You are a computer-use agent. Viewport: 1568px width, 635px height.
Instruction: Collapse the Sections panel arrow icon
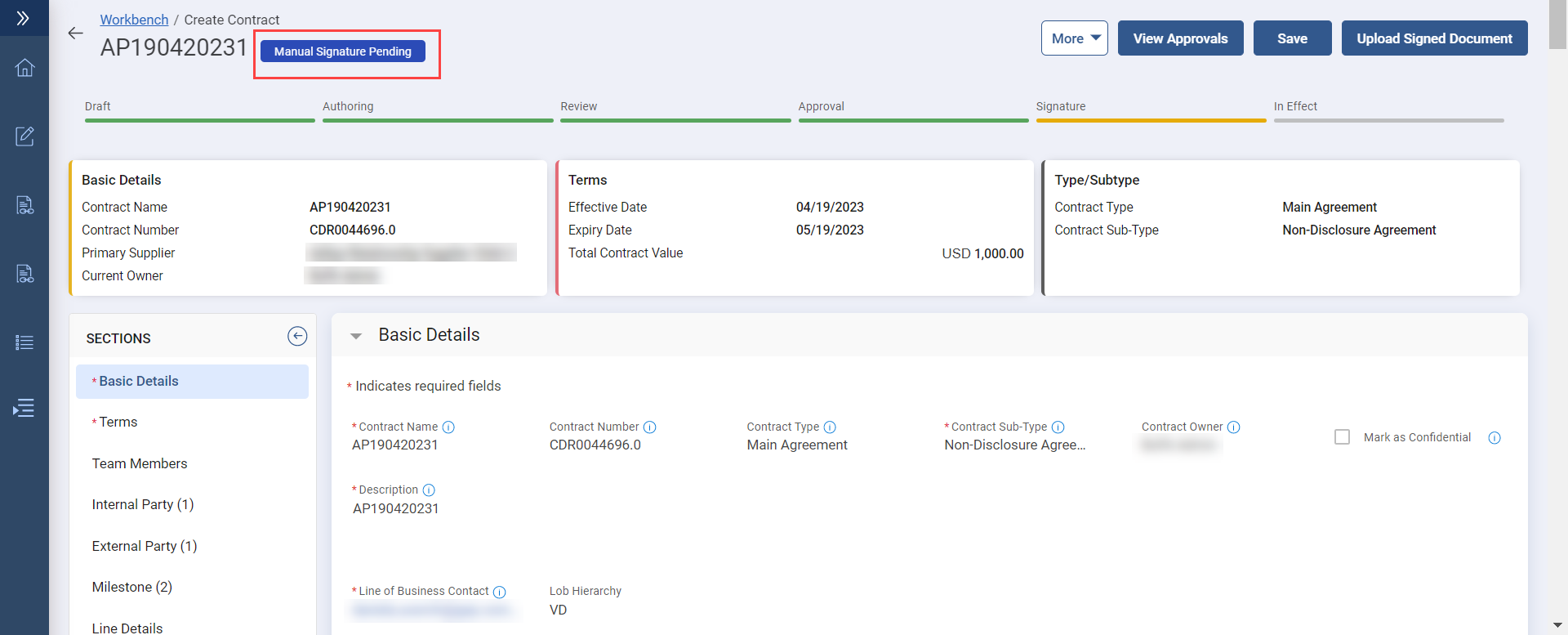coord(297,336)
